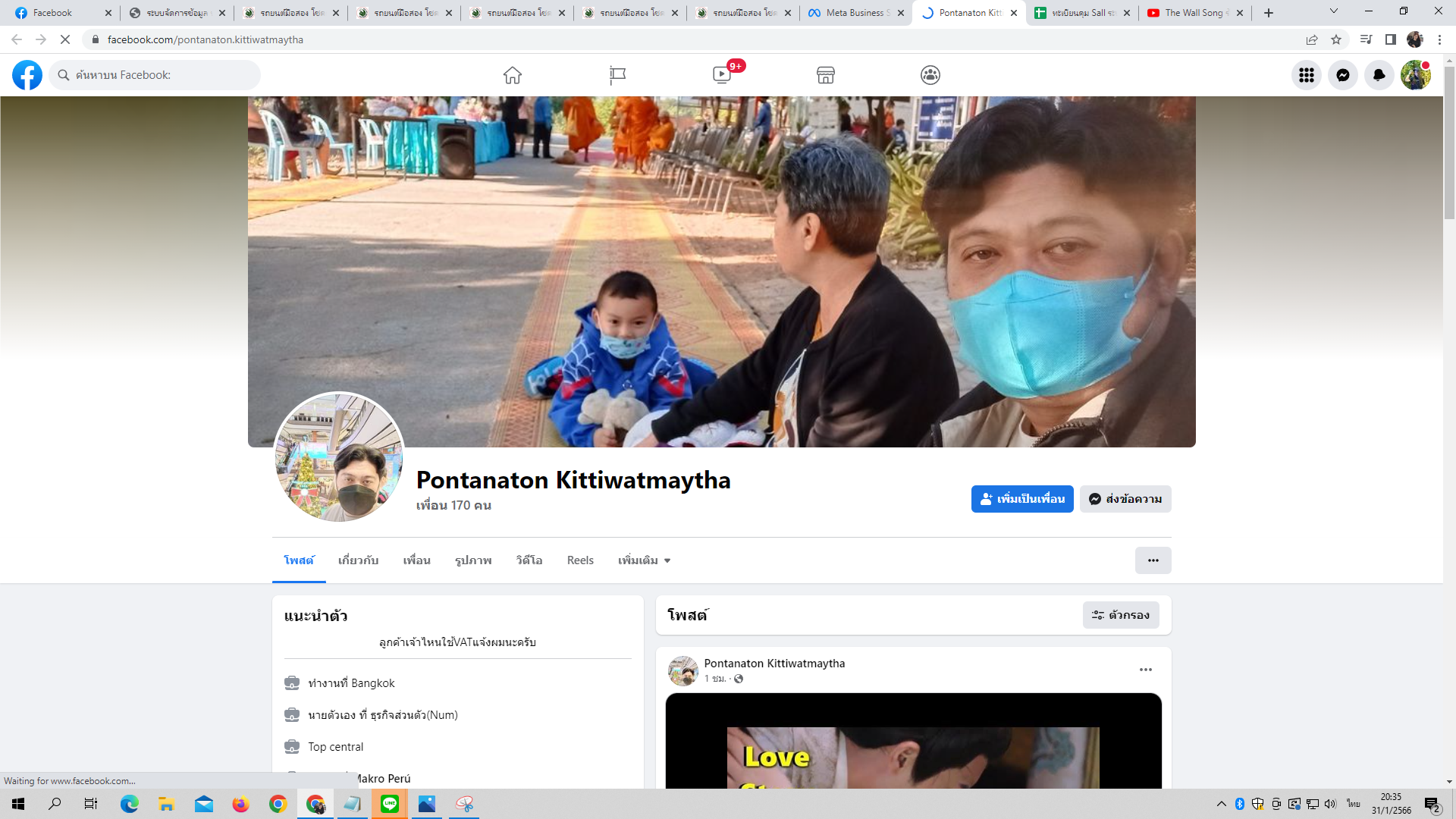Click the Facebook search input field
1456x819 pixels.
[x=163, y=75]
